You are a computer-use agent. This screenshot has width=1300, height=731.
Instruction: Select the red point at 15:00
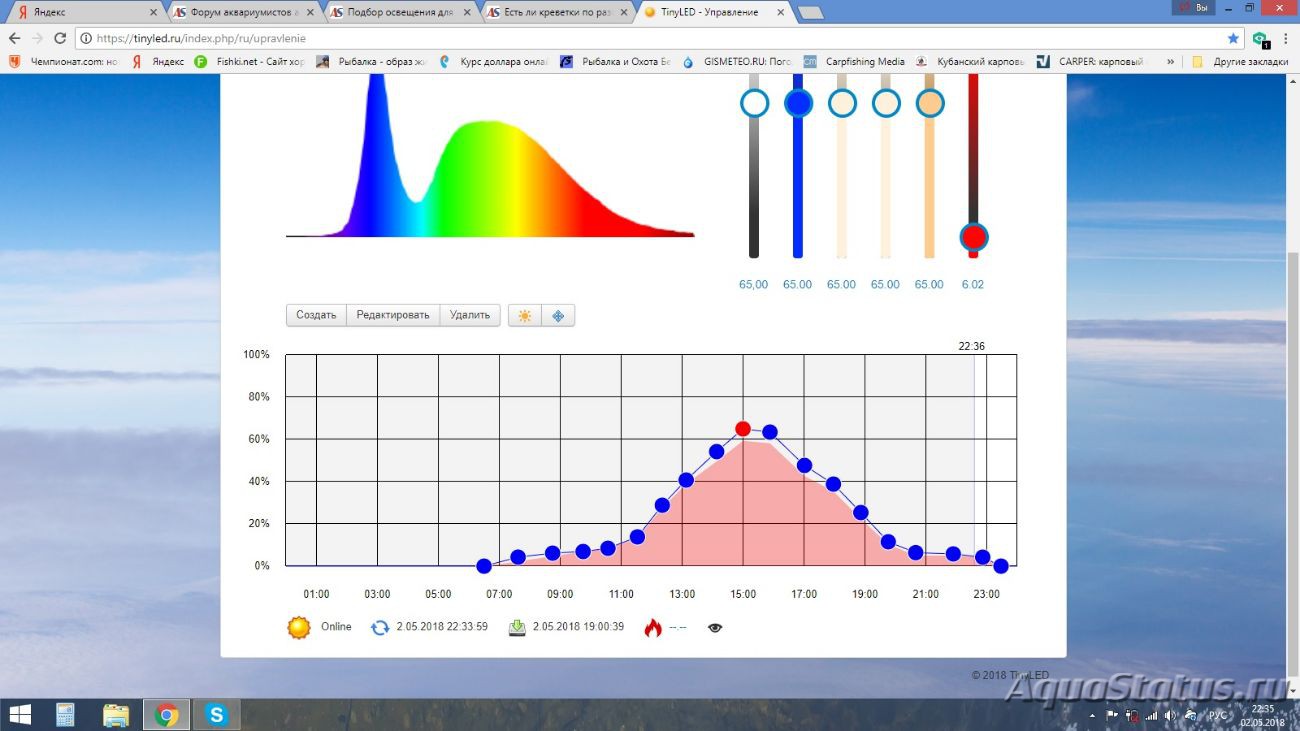point(743,429)
